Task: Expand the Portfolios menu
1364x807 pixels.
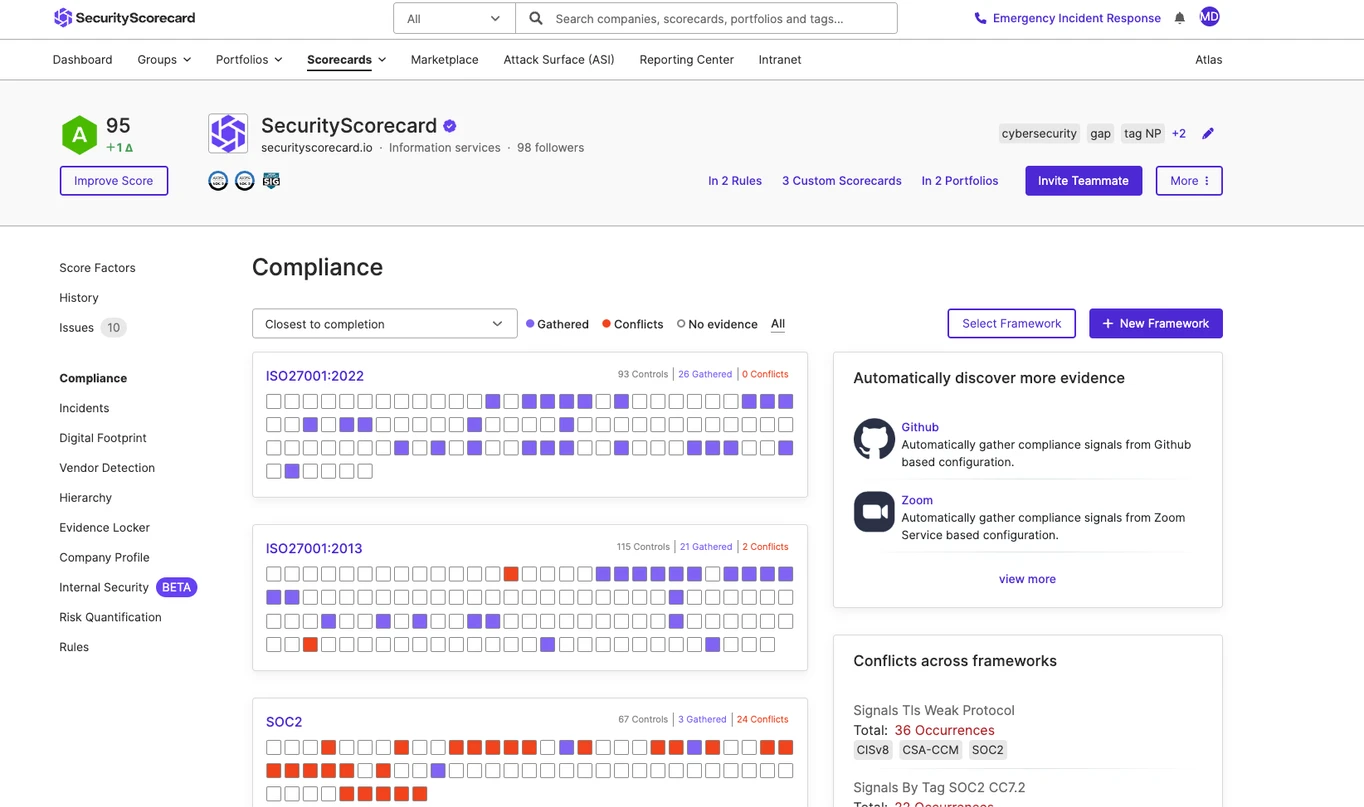Action: 249,60
